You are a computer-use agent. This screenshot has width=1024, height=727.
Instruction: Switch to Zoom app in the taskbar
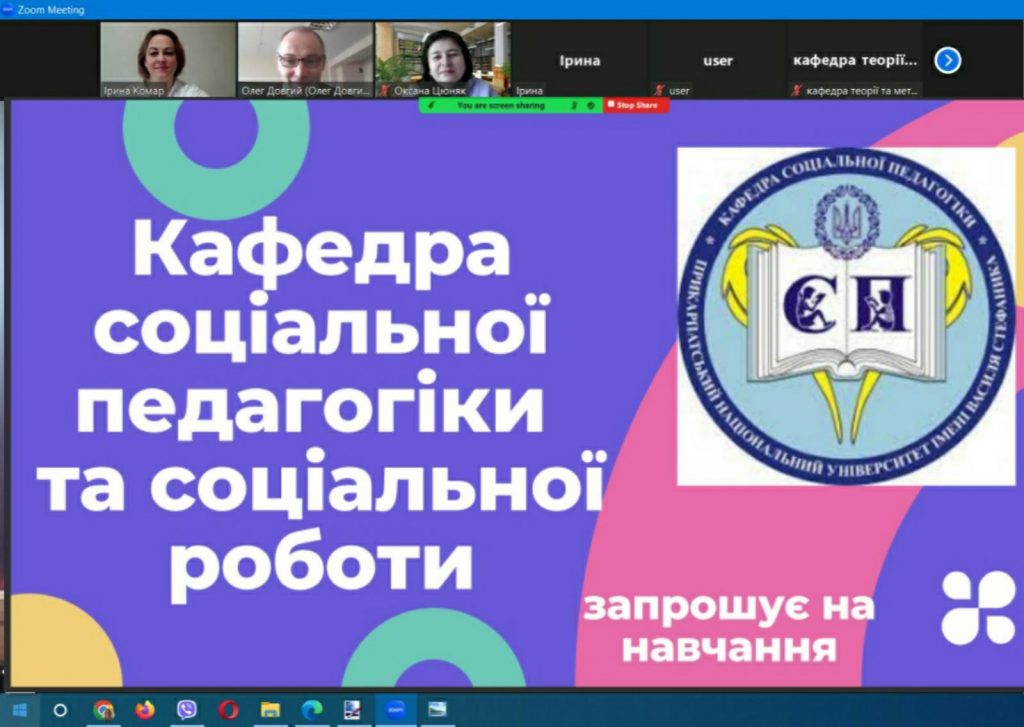click(395, 710)
